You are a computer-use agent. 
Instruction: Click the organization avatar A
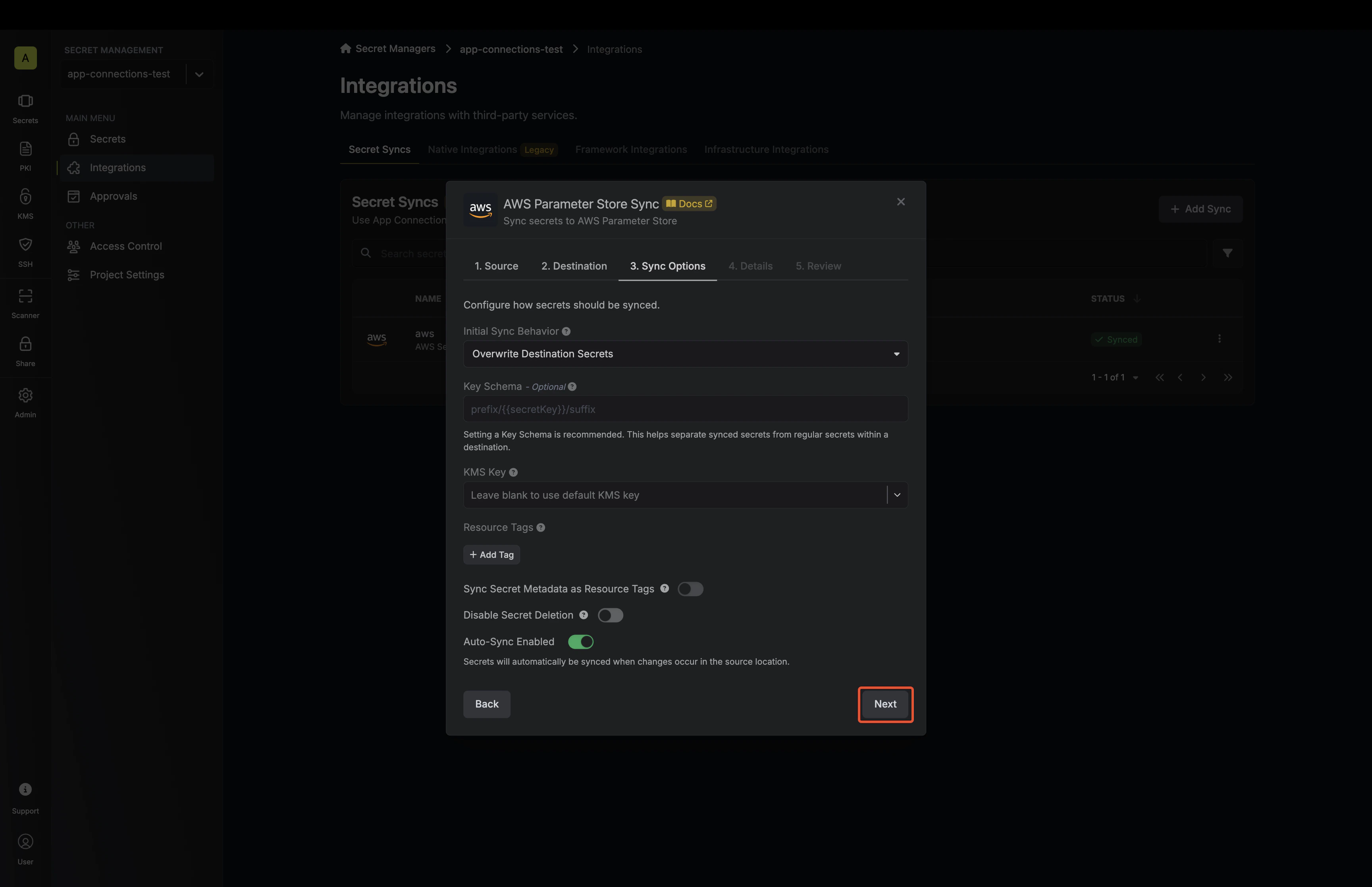25,58
